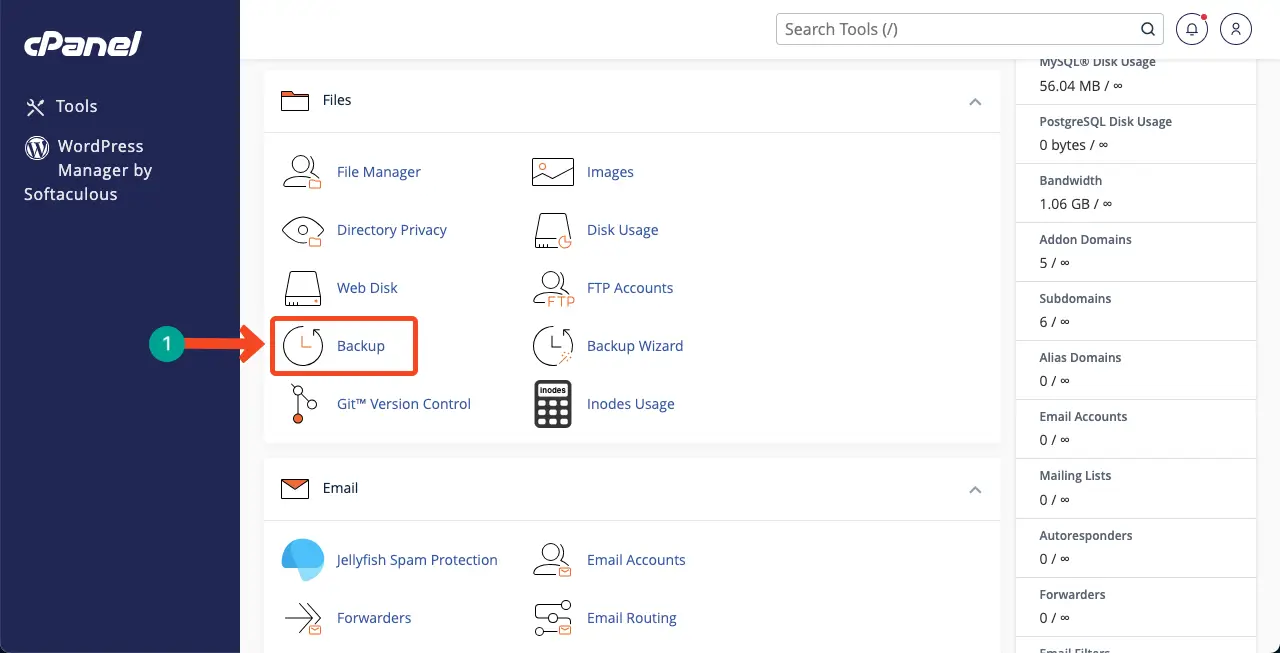Open the Web Disk icon
Image resolution: width=1280 pixels, height=653 pixels.
pyautogui.click(x=302, y=288)
